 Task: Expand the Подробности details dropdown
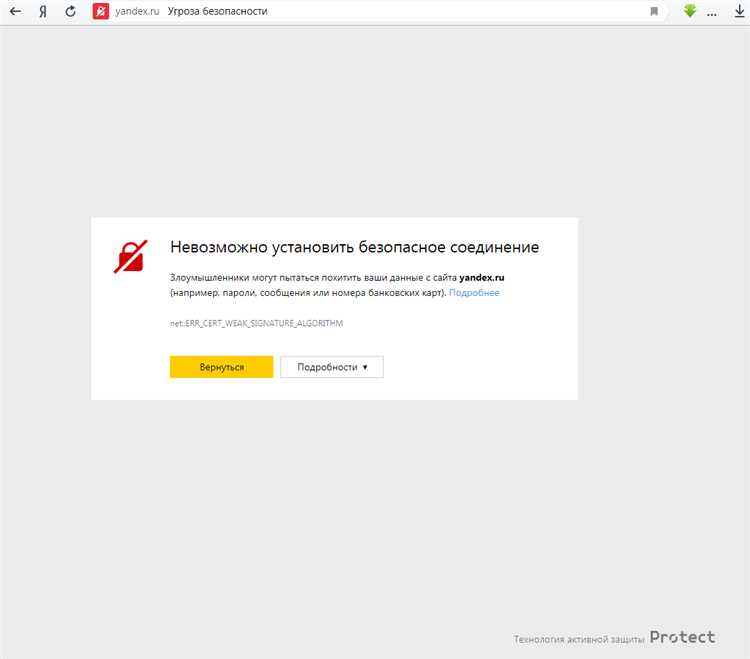(331, 367)
